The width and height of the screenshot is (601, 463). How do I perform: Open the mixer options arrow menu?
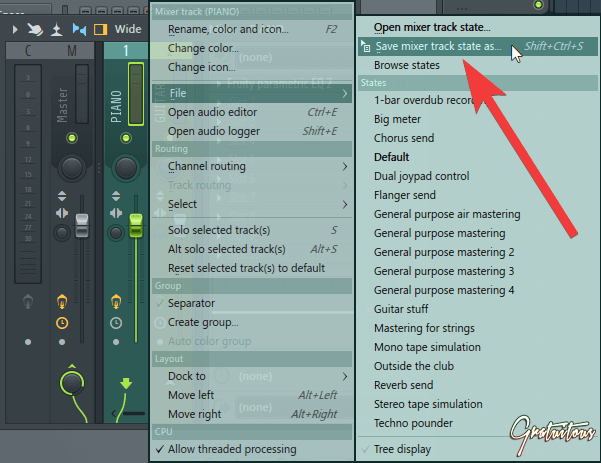pos(15,30)
